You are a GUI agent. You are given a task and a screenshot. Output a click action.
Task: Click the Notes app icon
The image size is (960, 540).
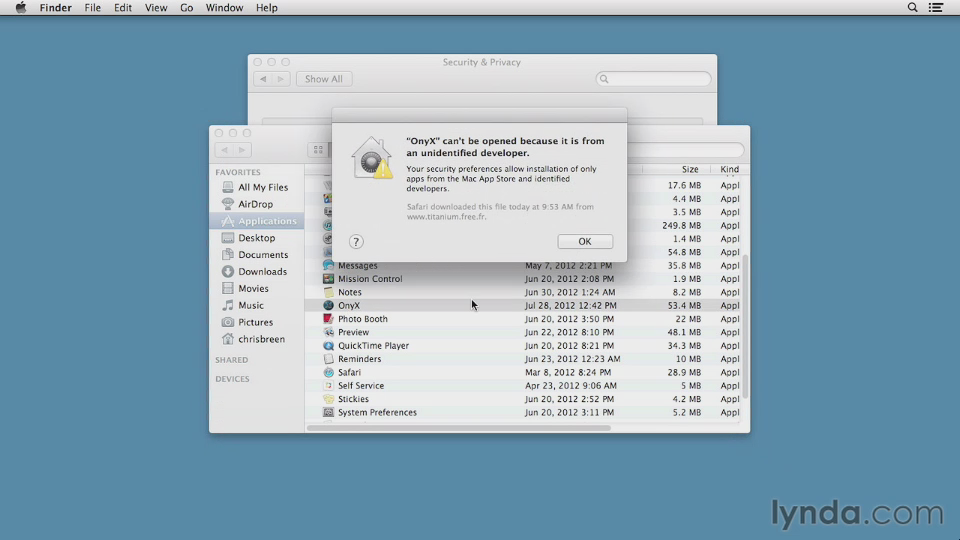point(329,292)
